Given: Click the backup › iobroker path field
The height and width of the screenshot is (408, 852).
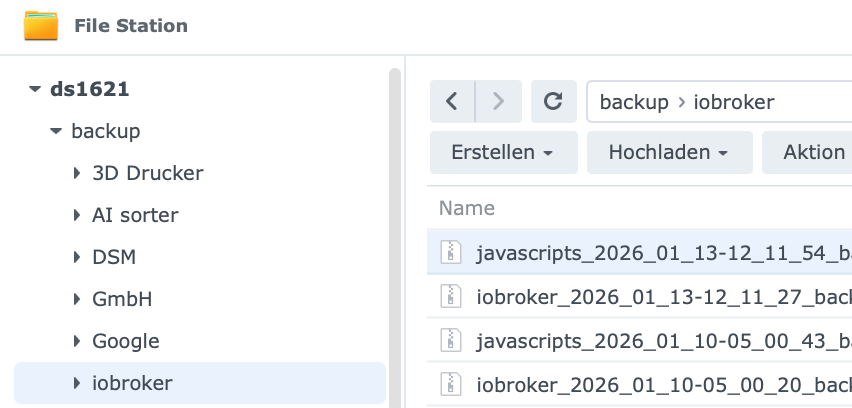Looking at the screenshot, I should click(x=700, y=102).
